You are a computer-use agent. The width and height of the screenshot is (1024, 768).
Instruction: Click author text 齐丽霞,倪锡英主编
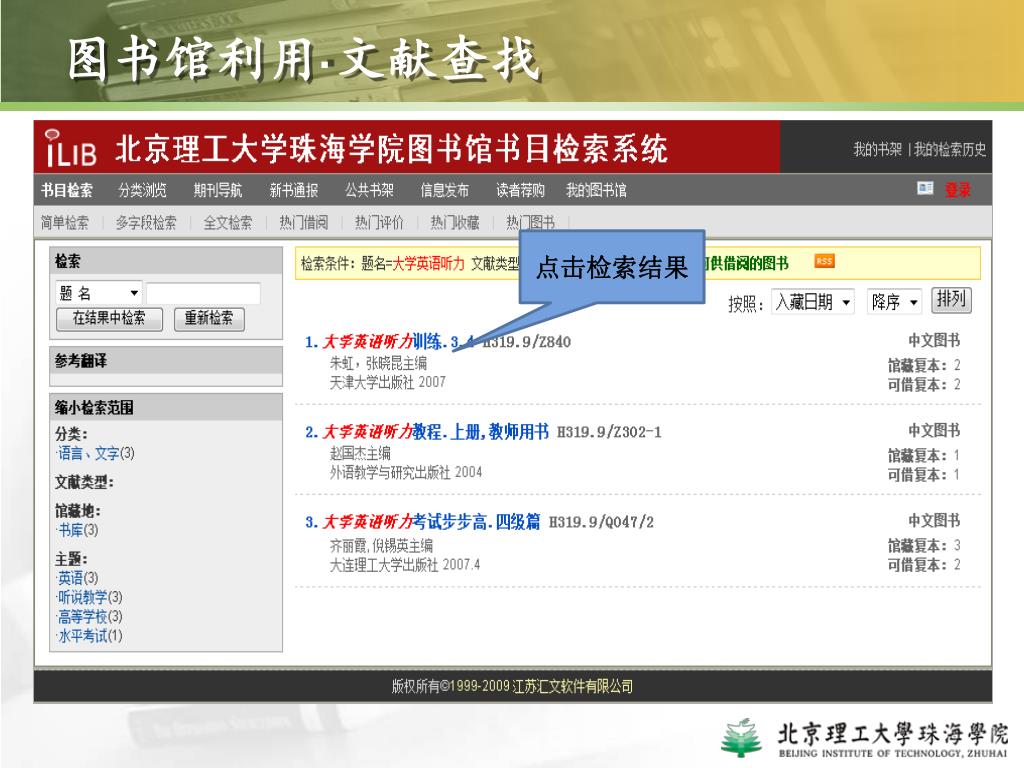point(381,545)
